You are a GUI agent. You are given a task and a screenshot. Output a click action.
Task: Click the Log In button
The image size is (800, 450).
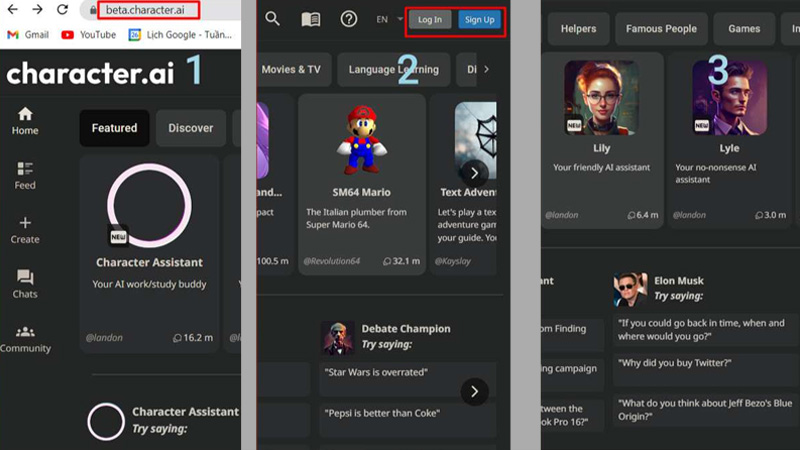430,20
